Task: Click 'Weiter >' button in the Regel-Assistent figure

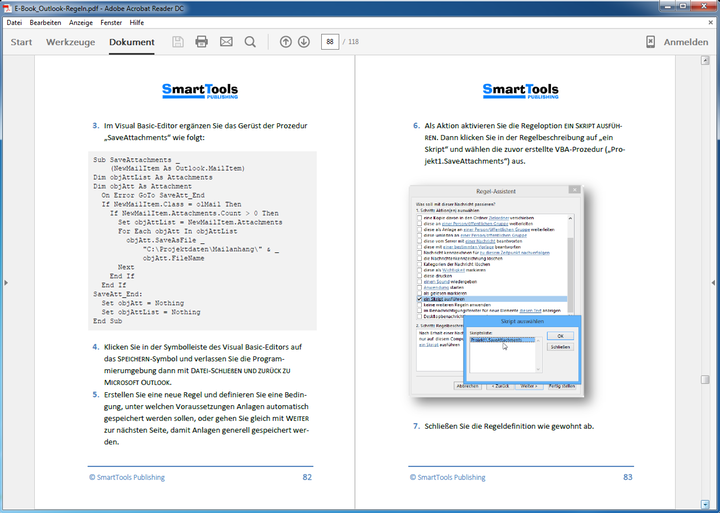Action: point(529,386)
